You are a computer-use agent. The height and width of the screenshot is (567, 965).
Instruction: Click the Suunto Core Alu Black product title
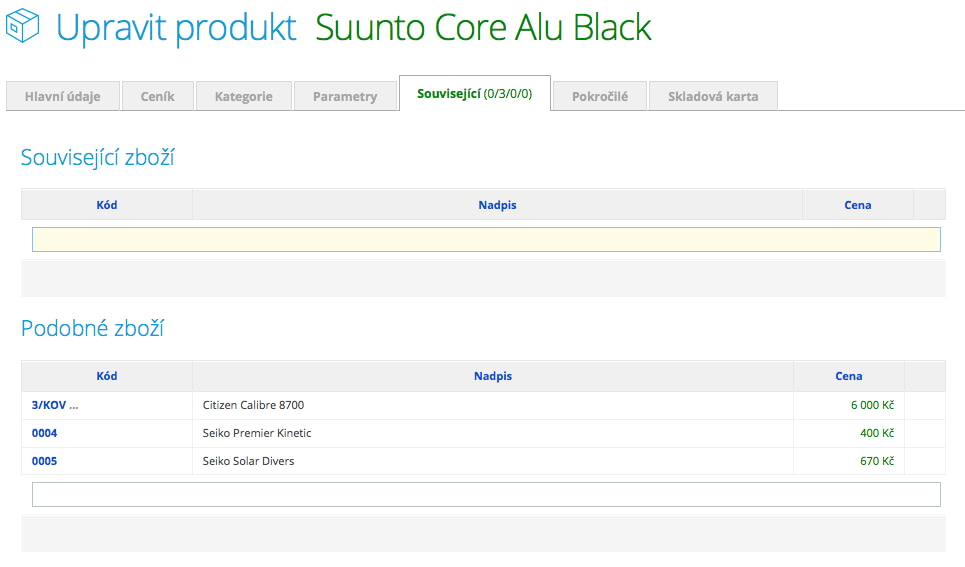[x=483, y=28]
